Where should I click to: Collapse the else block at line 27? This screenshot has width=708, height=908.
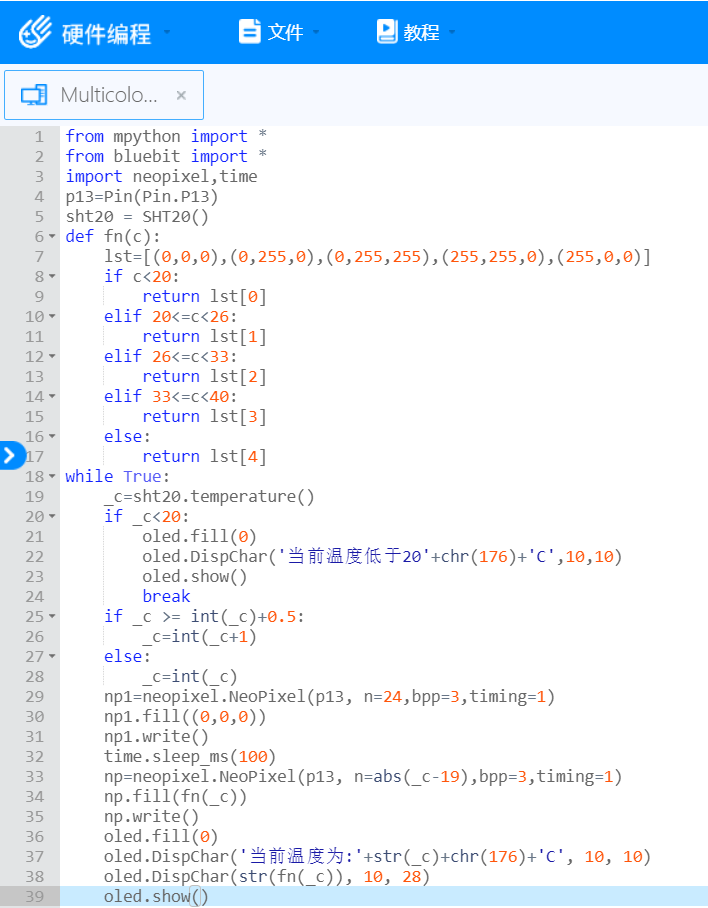click(x=52, y=657)
